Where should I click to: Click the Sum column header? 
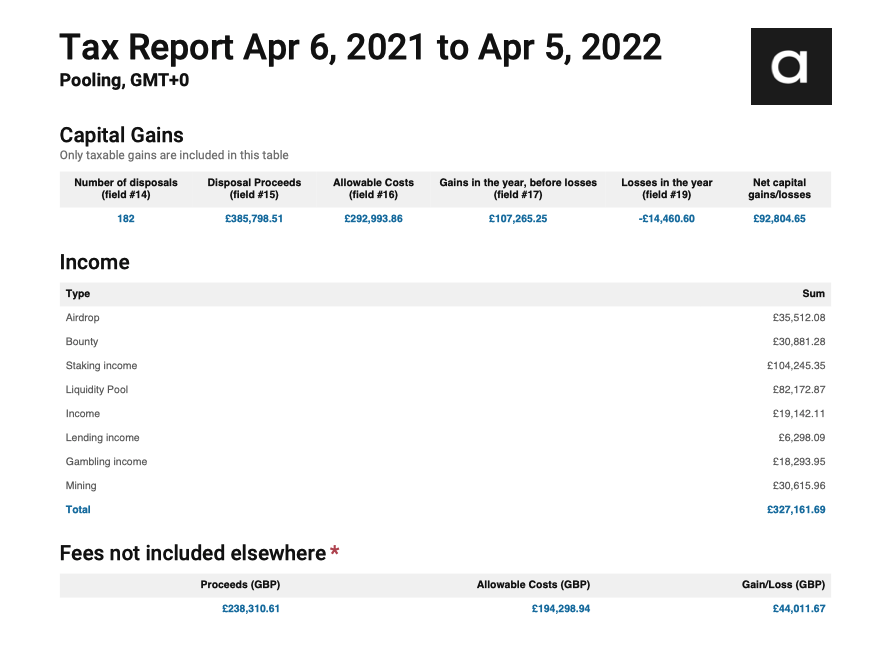coord(814,294)
